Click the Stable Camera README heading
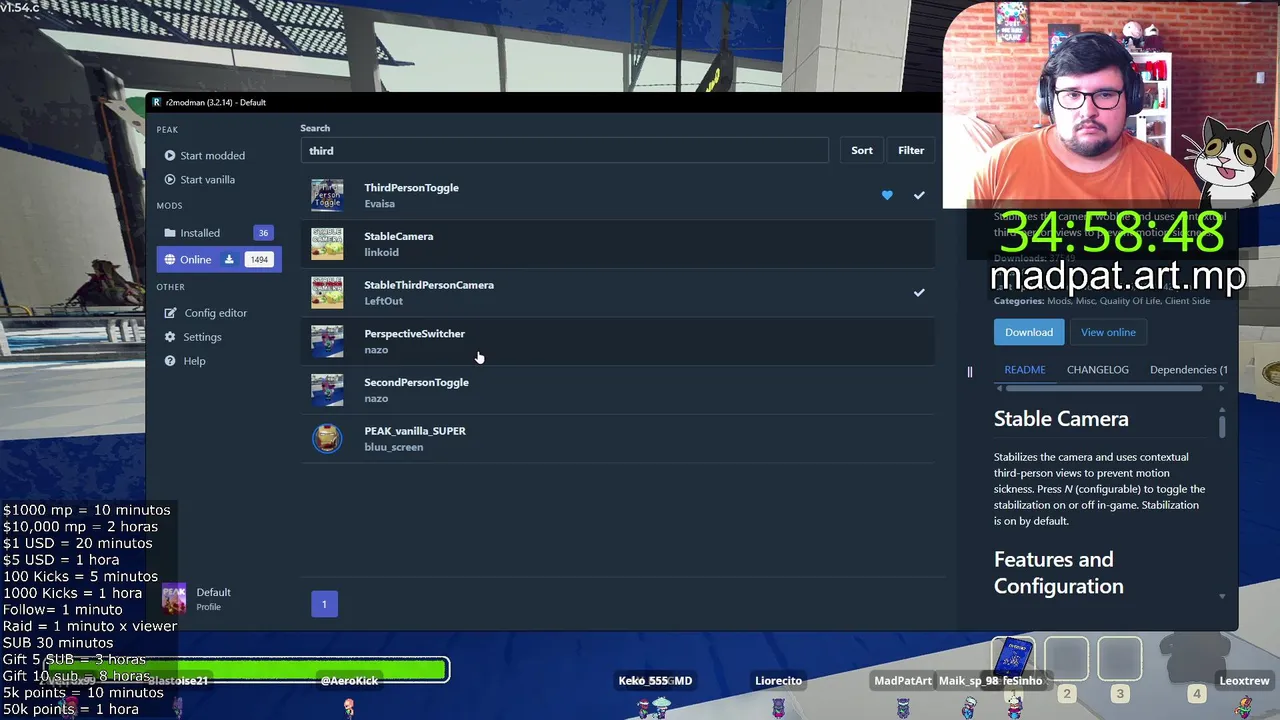The image size is (1280, 720). [1061, 419]
